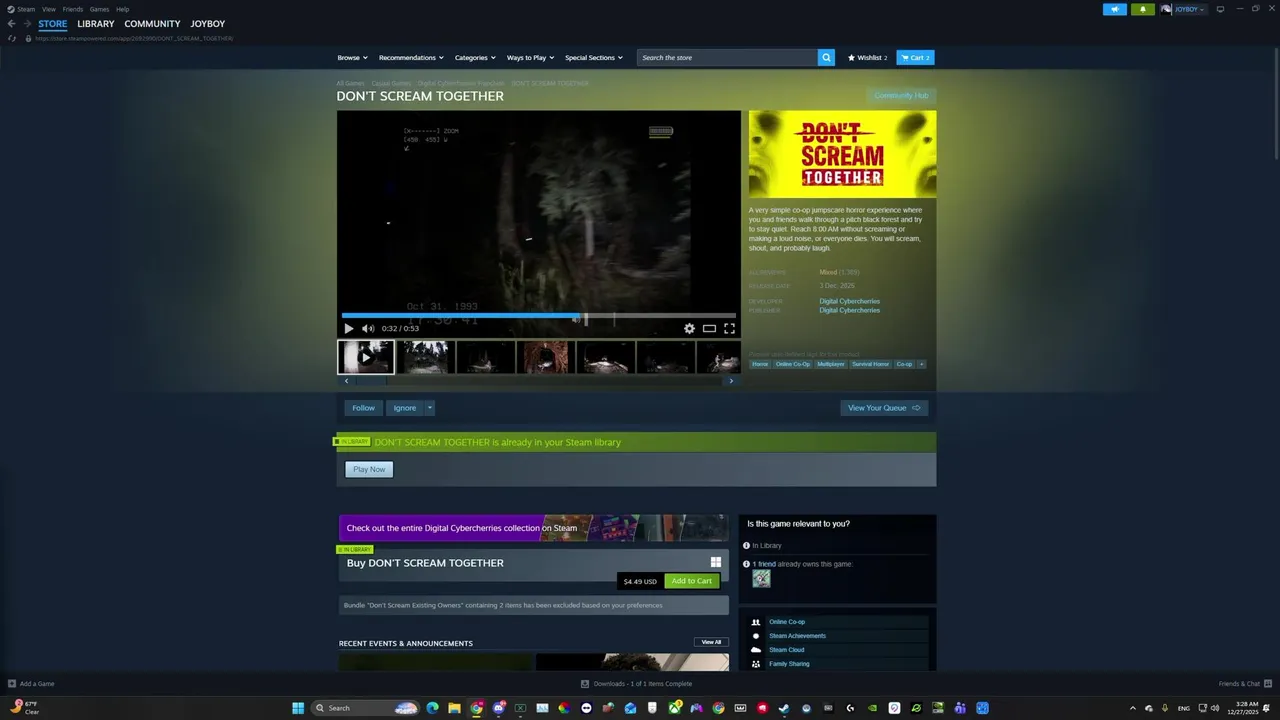
Task: Open the Wishlist
Action: tap(867, 58)
